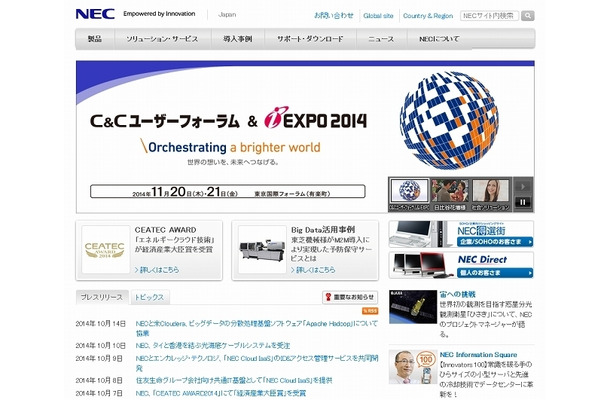610x400 pixels.
Task: Click the 重要なお知らせ button
Action: [350, 297]
